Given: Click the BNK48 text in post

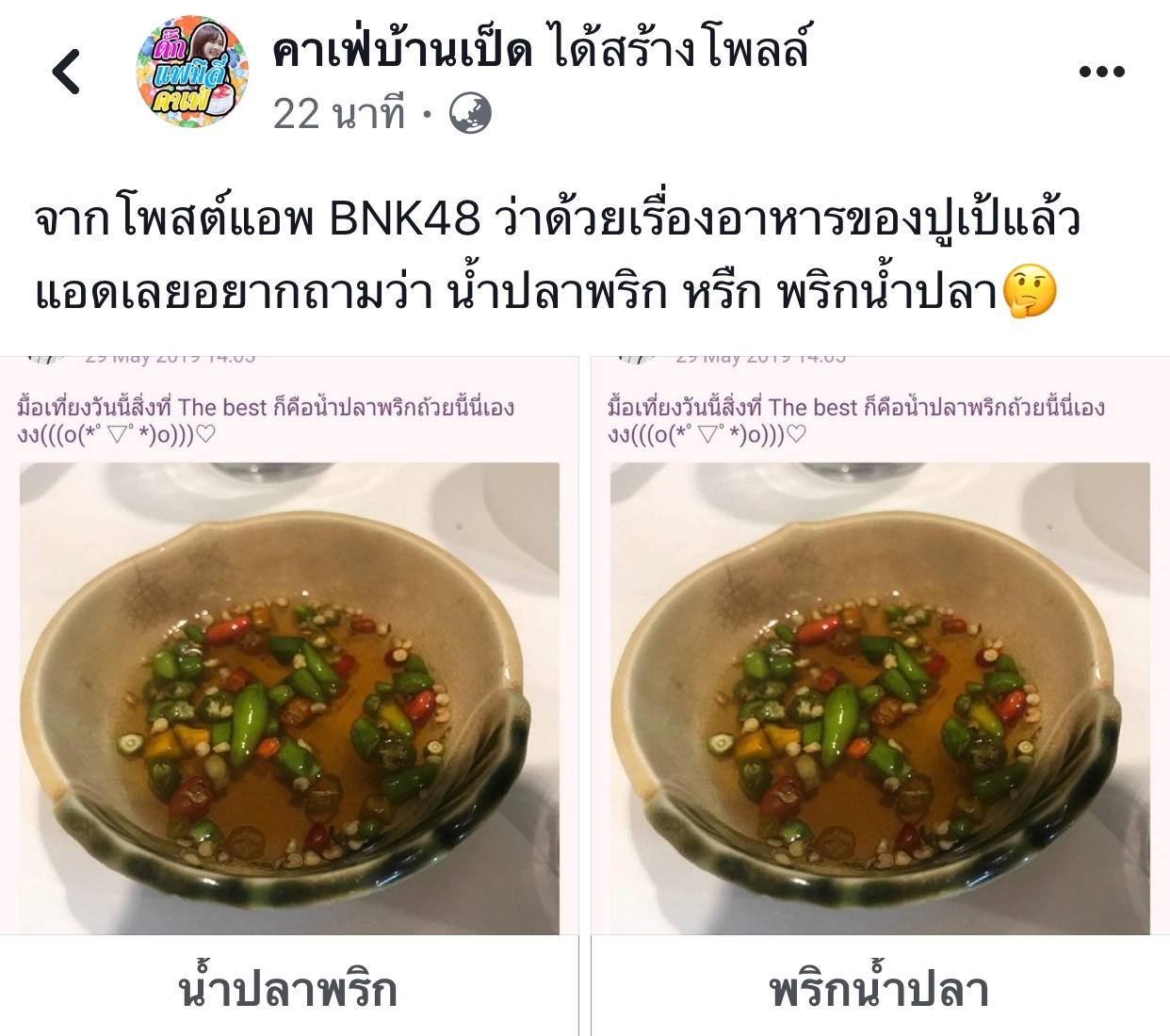Looking at the screenshot, I should point(405,219).
